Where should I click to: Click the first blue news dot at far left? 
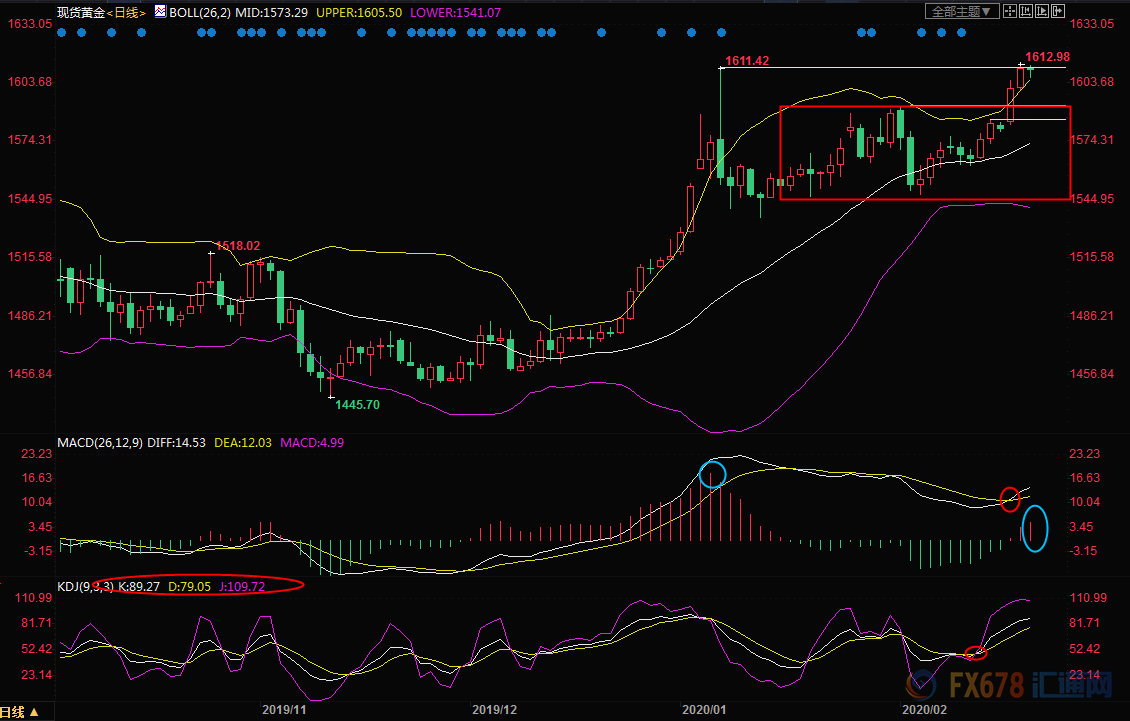click(x=62, y=33)
